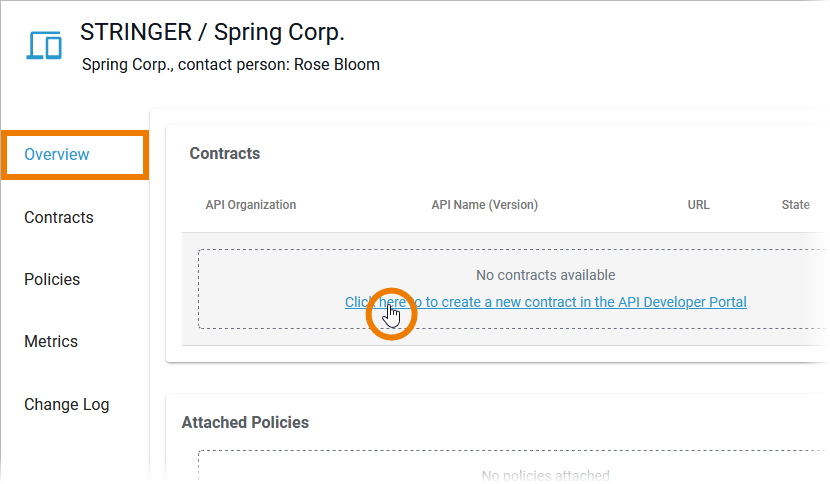Click the Contracts section heading in the panel

point(225,154)
